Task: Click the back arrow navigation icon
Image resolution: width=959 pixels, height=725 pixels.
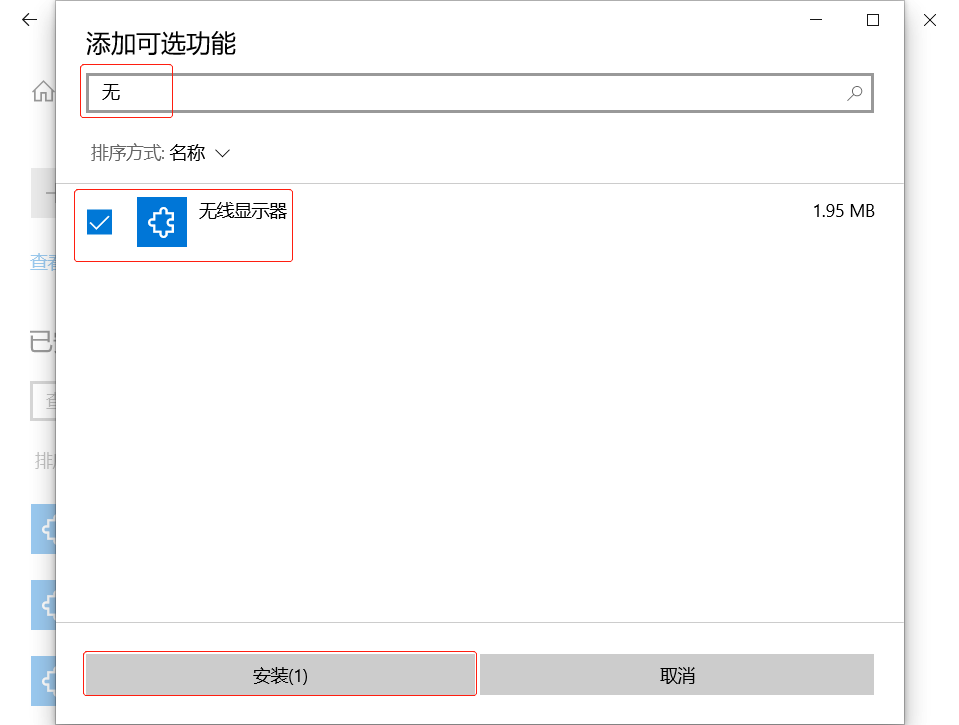Action: tap(28, 19)
